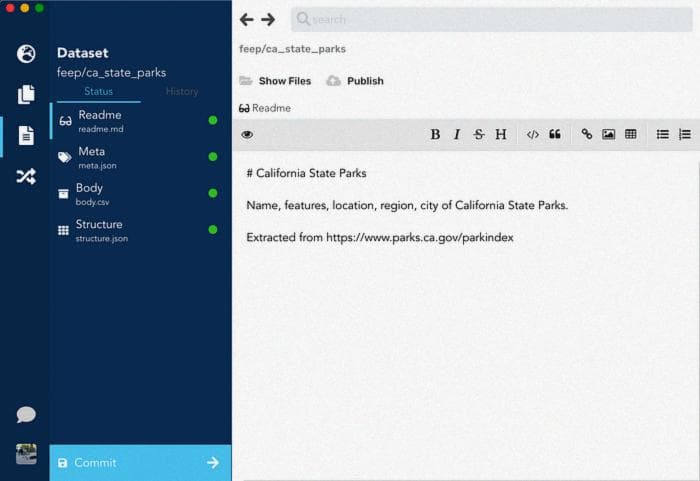Screen dimensions: 700x481
Task: Open the shuffle Transform icon in sidebar
Action: [26, 176]
